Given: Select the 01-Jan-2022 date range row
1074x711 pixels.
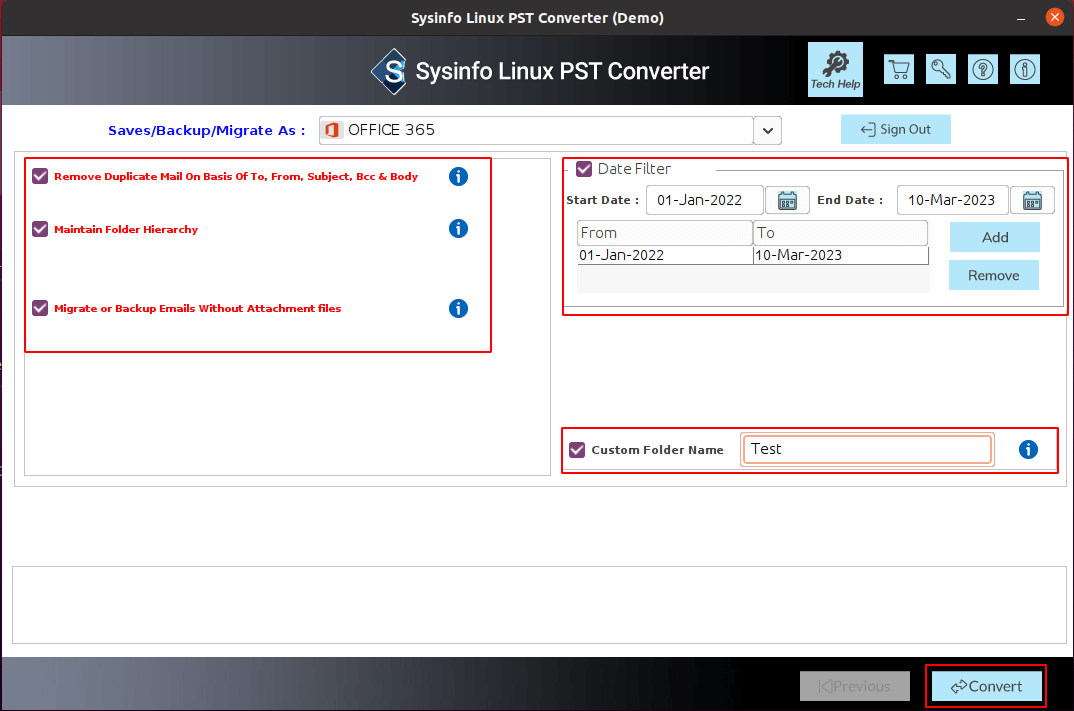Looking at the screenshot, I should (x=753, y=255).
